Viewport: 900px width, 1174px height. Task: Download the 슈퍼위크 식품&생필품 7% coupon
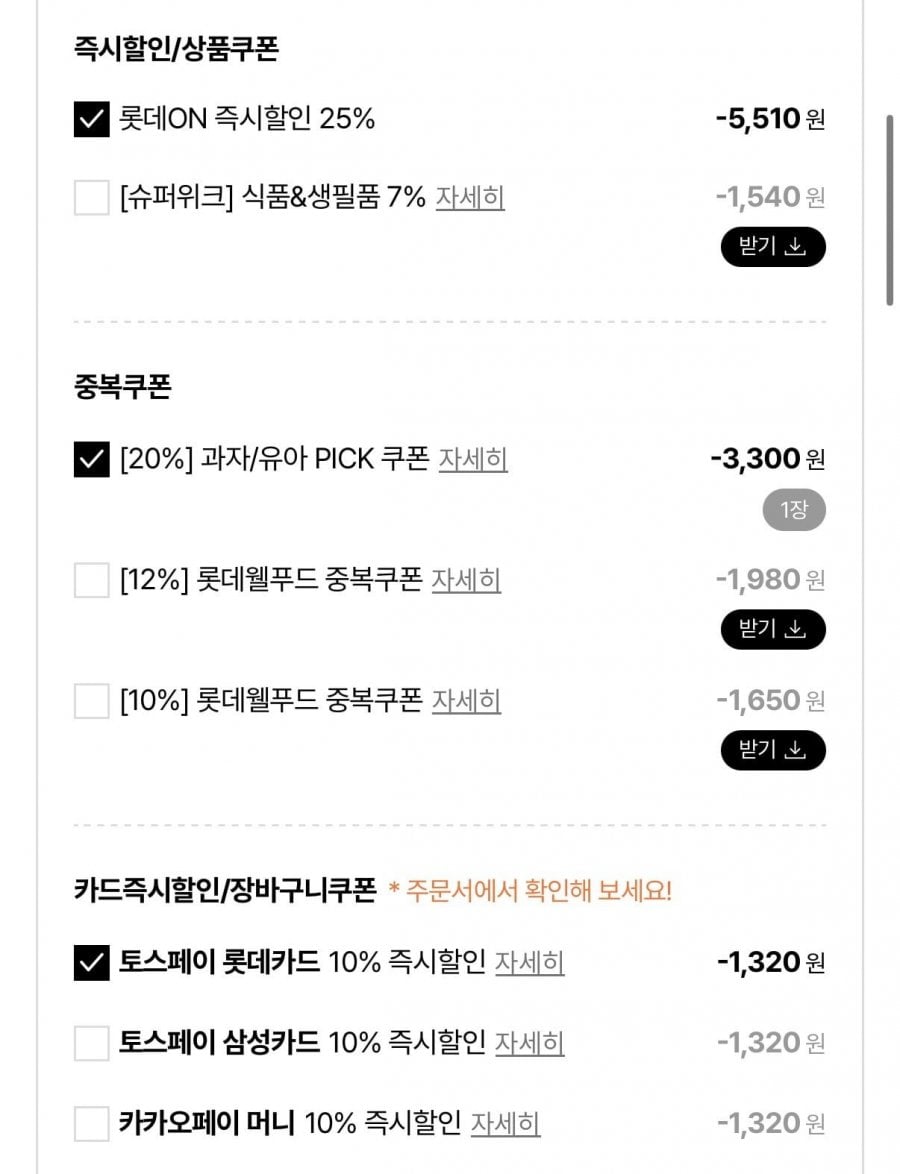point(772,247)
